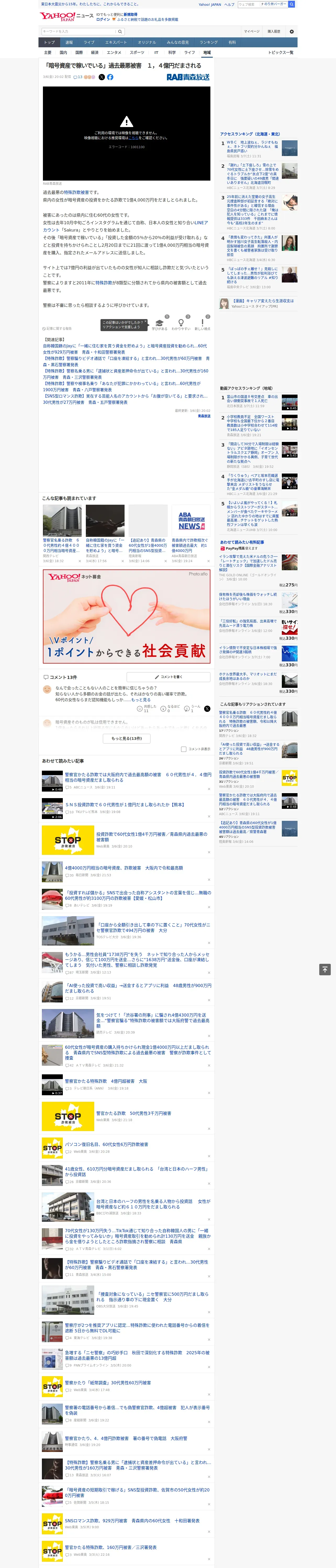Viewport: 336px width, 1568px height.
Task: Click the blue web search button
Action: [x=292, y=4]
